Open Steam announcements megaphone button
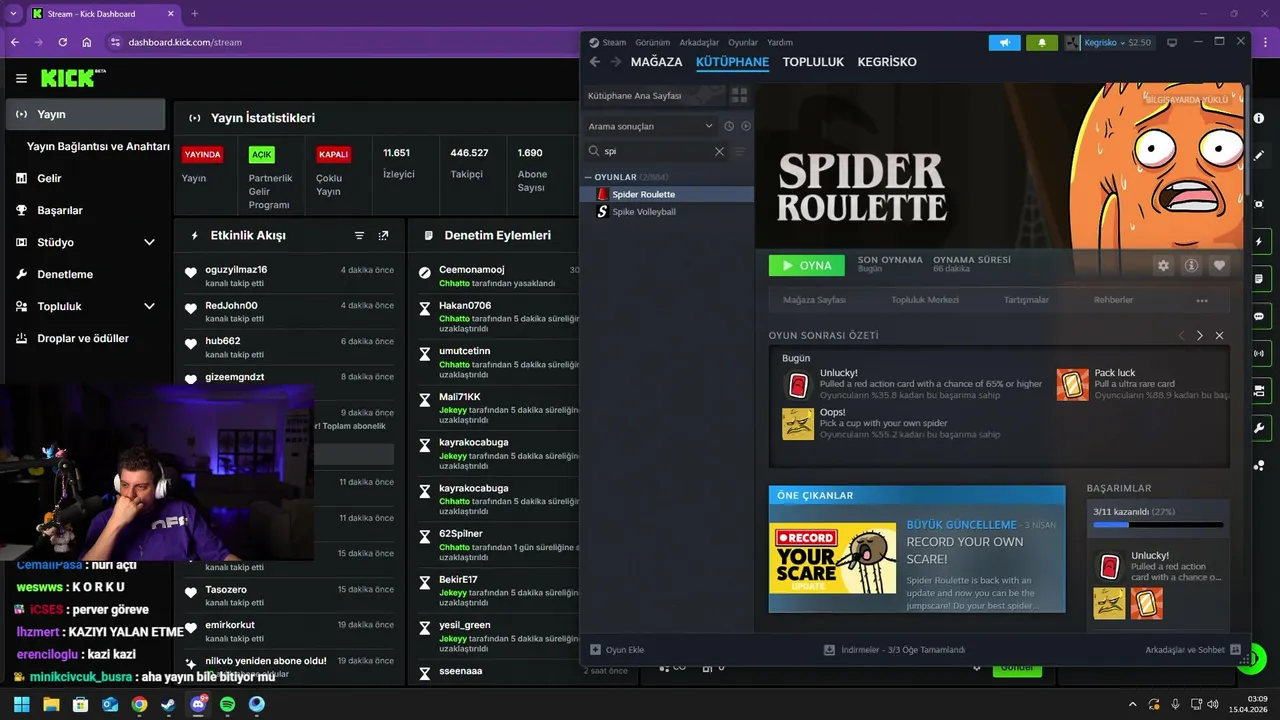 coord(1005,43)
